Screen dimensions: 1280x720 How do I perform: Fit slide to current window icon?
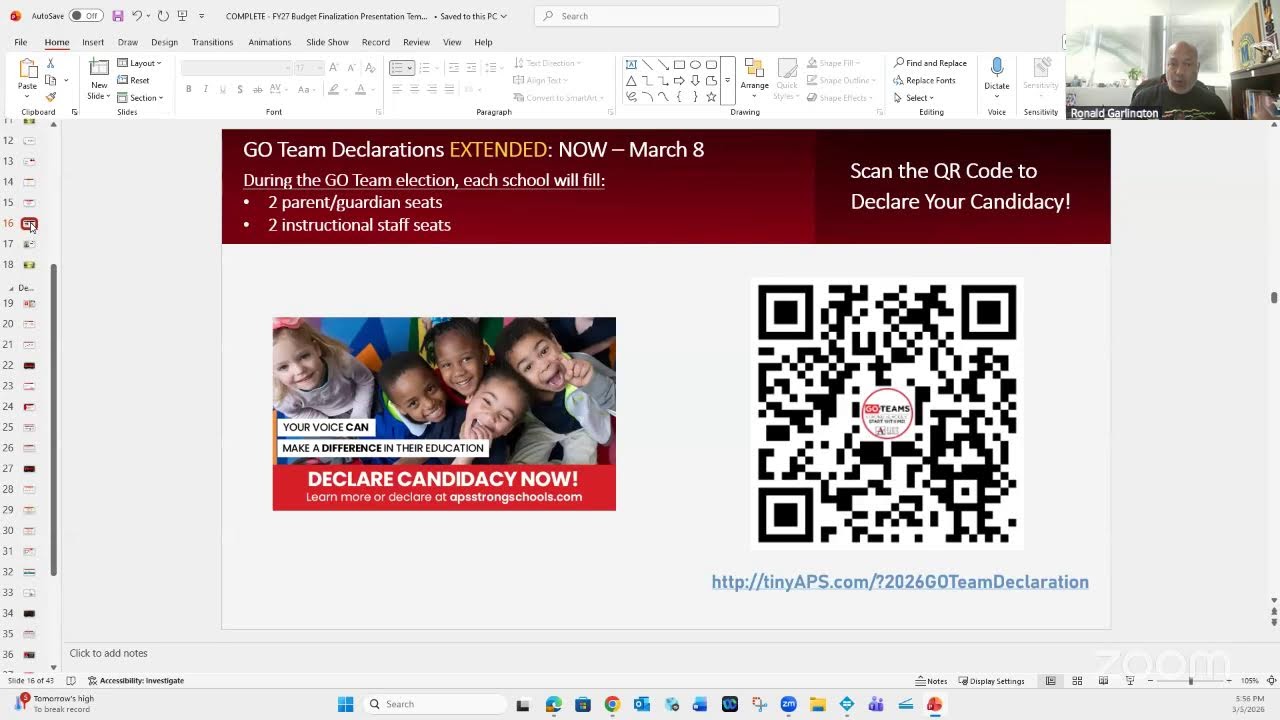(x=1270, y=681)
